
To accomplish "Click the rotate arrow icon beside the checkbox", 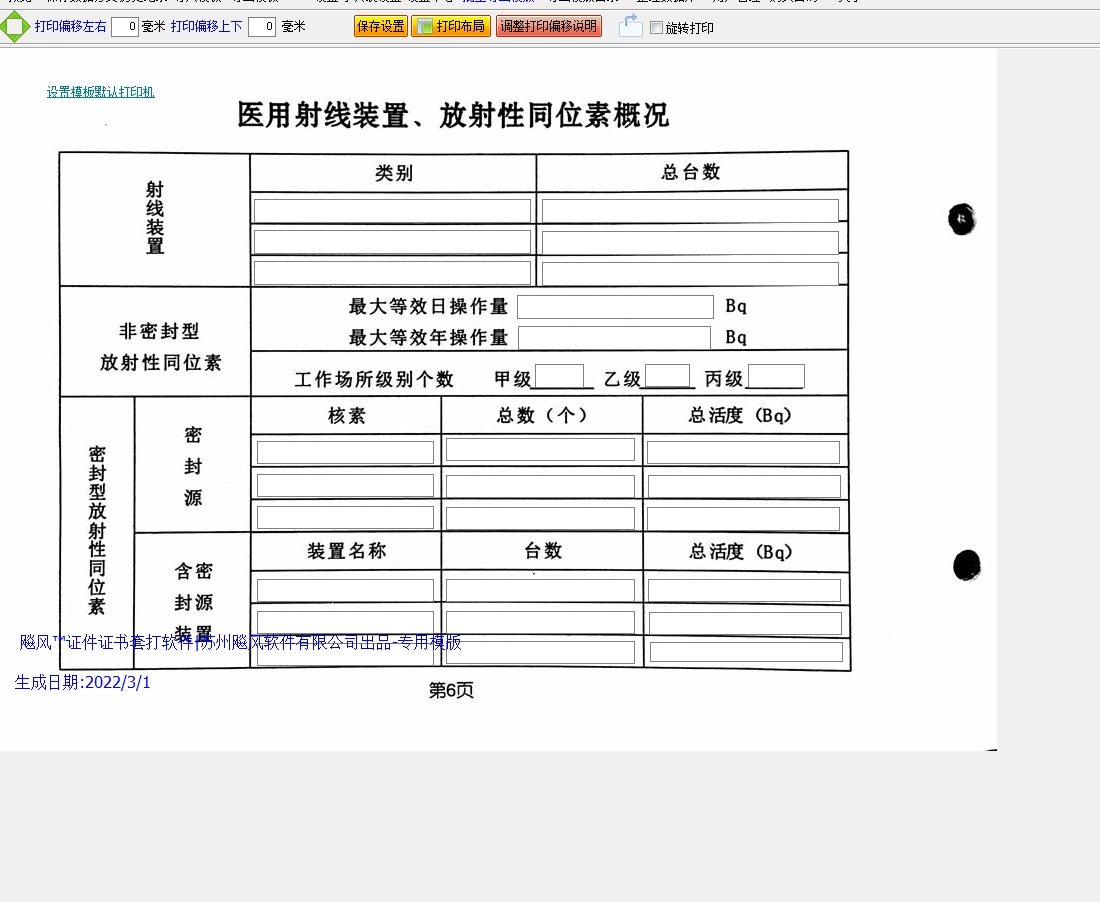I will click(630, 26).
